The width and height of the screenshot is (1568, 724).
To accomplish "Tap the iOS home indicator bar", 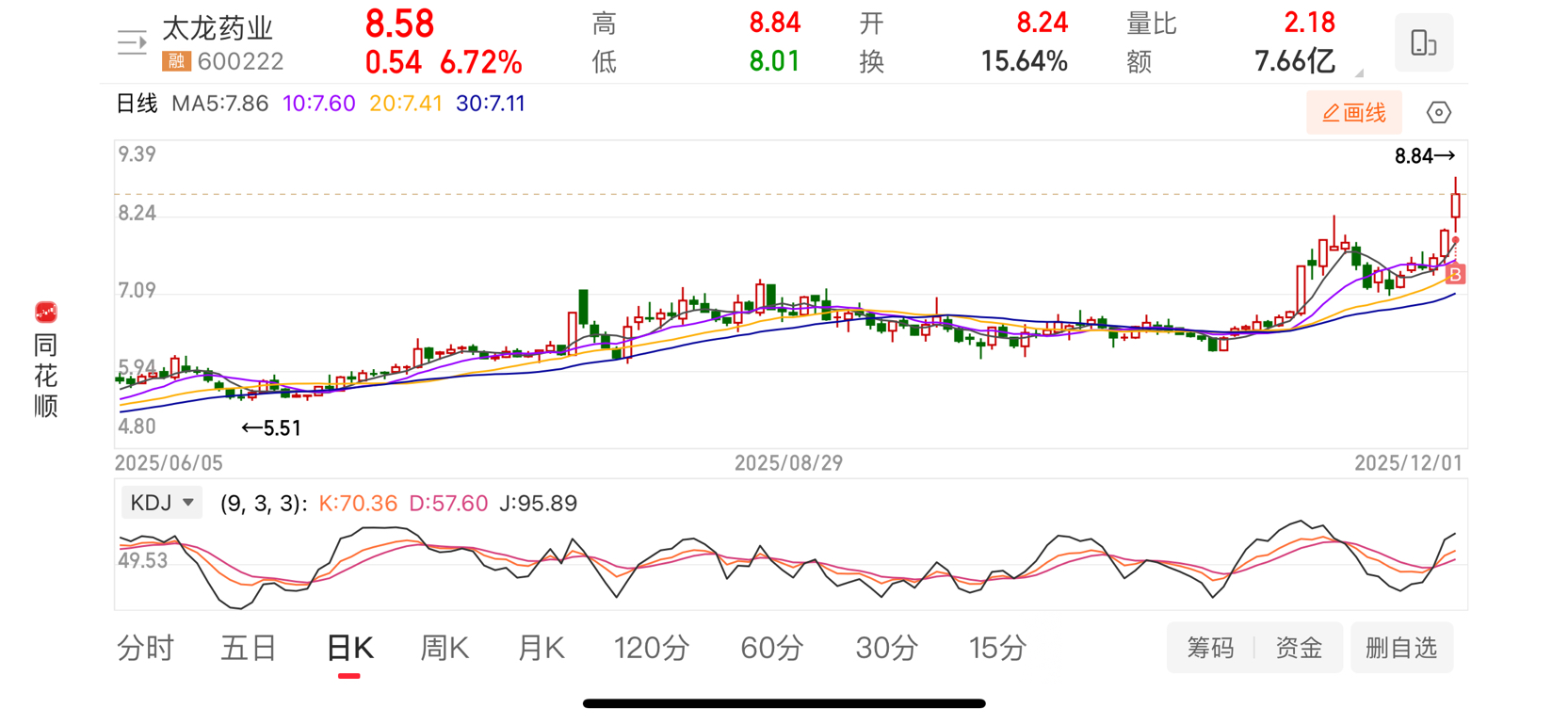I will (784, 703).
